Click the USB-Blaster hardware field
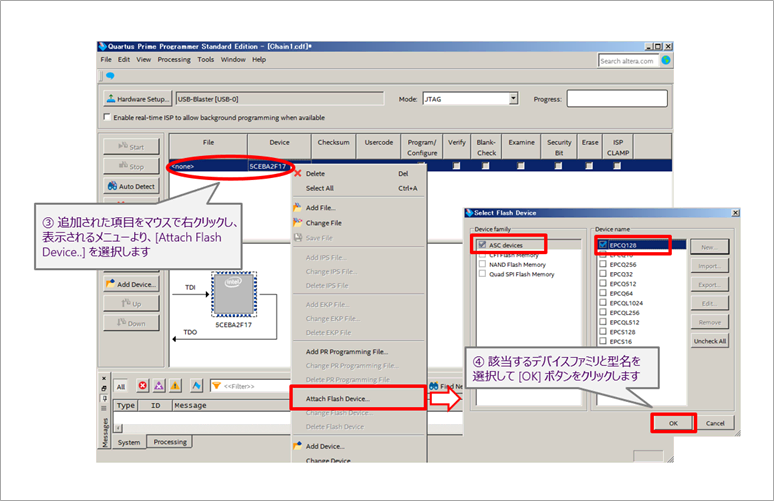The height and width of the screenshot is (501, 774). pos(280,99)
